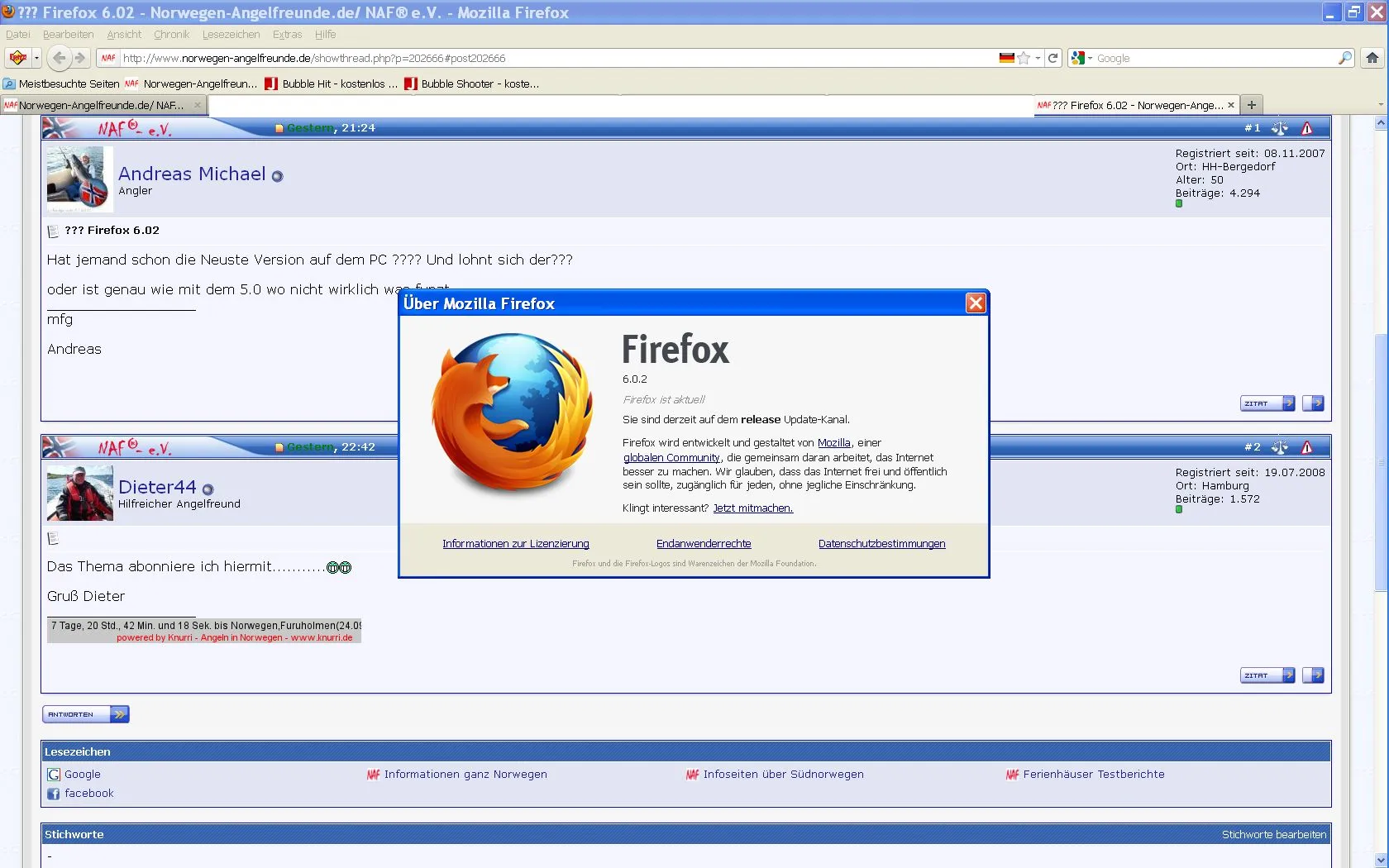Click the ANTWORTEN reply button
This screenshot has height=868, width=1389.
click(86, 714)
